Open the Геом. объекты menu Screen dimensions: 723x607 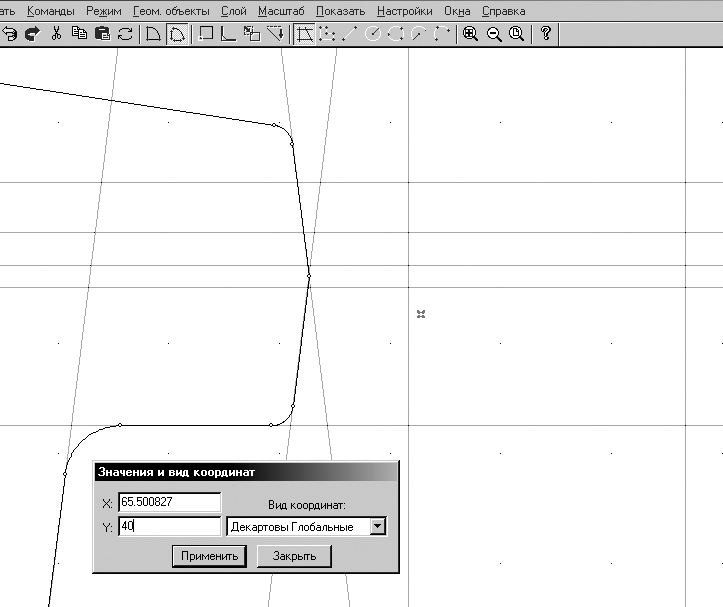click(x=171, y=11)
